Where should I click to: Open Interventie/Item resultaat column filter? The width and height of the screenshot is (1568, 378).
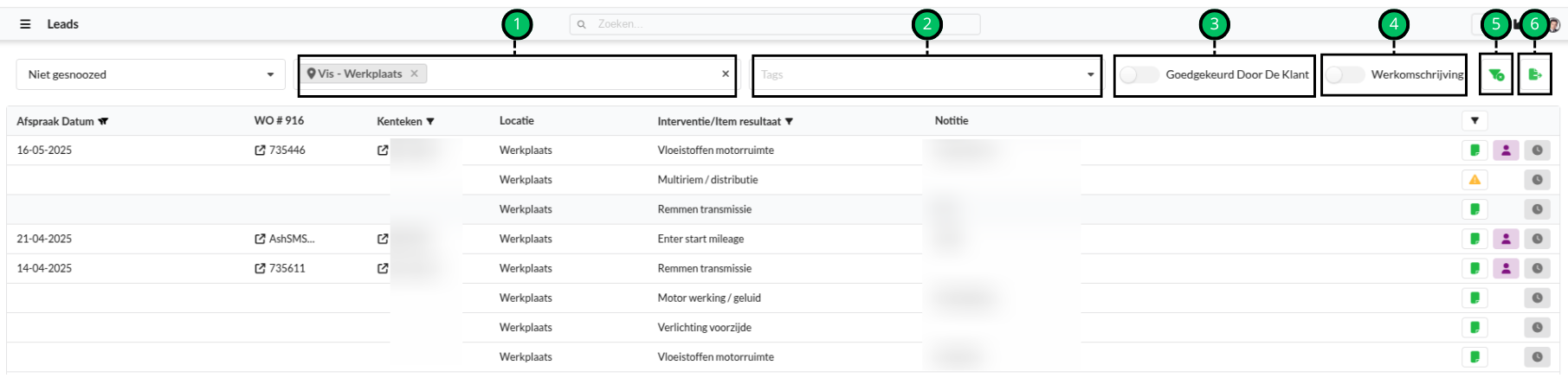(x=789, y=122)
